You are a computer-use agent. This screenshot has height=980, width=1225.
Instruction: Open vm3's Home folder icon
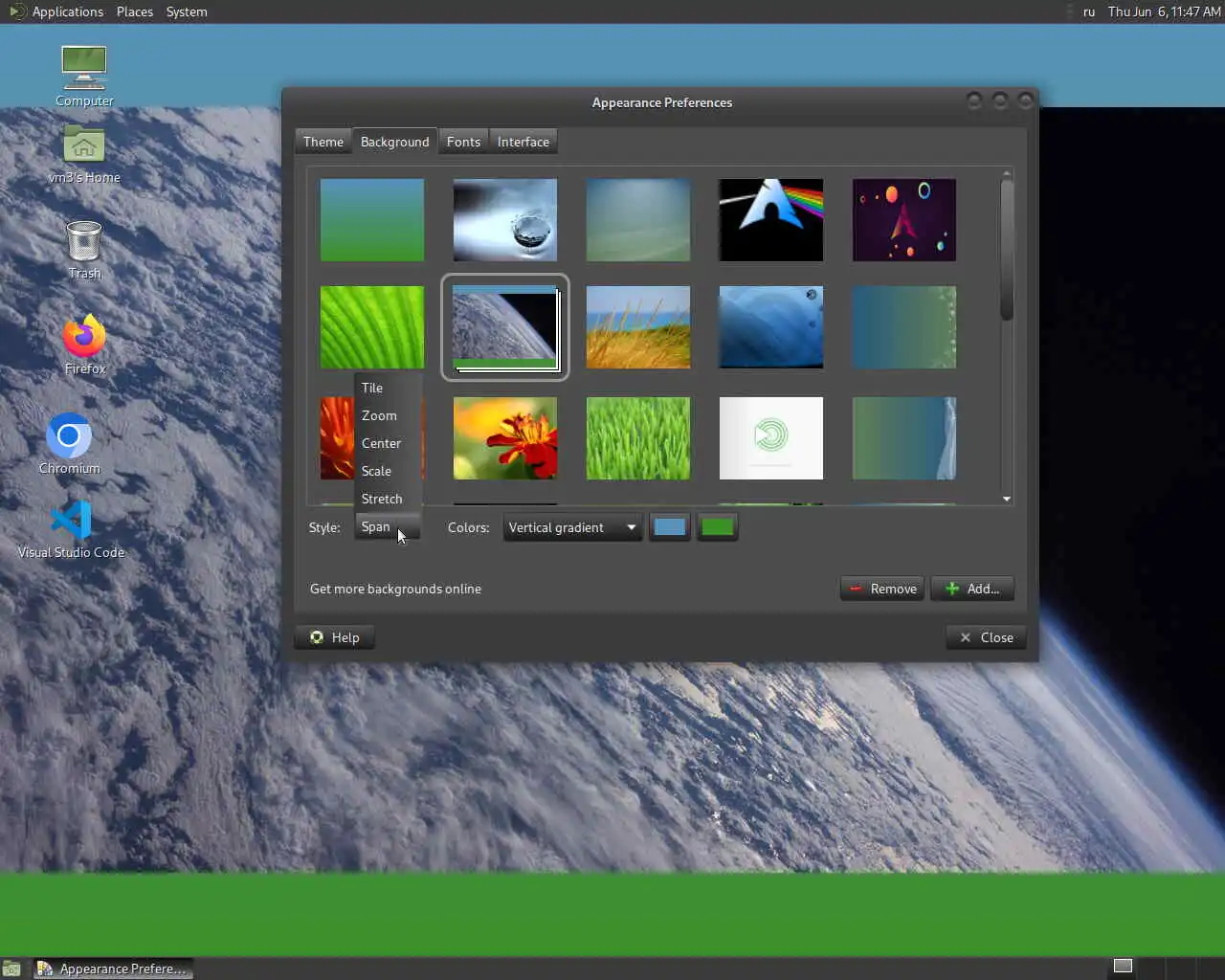click(x=84, y=155)
